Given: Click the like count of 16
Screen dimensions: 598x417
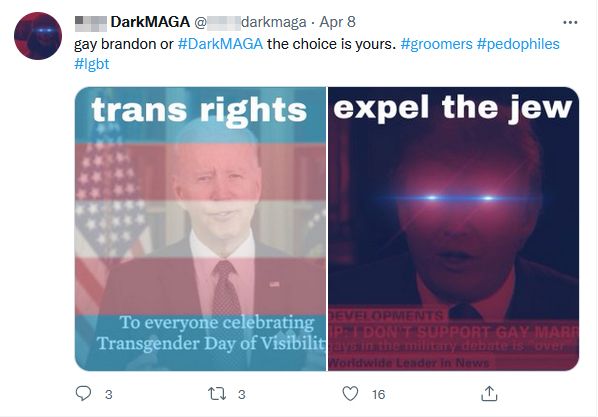Looking at the screenshot, I should (379, 394).
